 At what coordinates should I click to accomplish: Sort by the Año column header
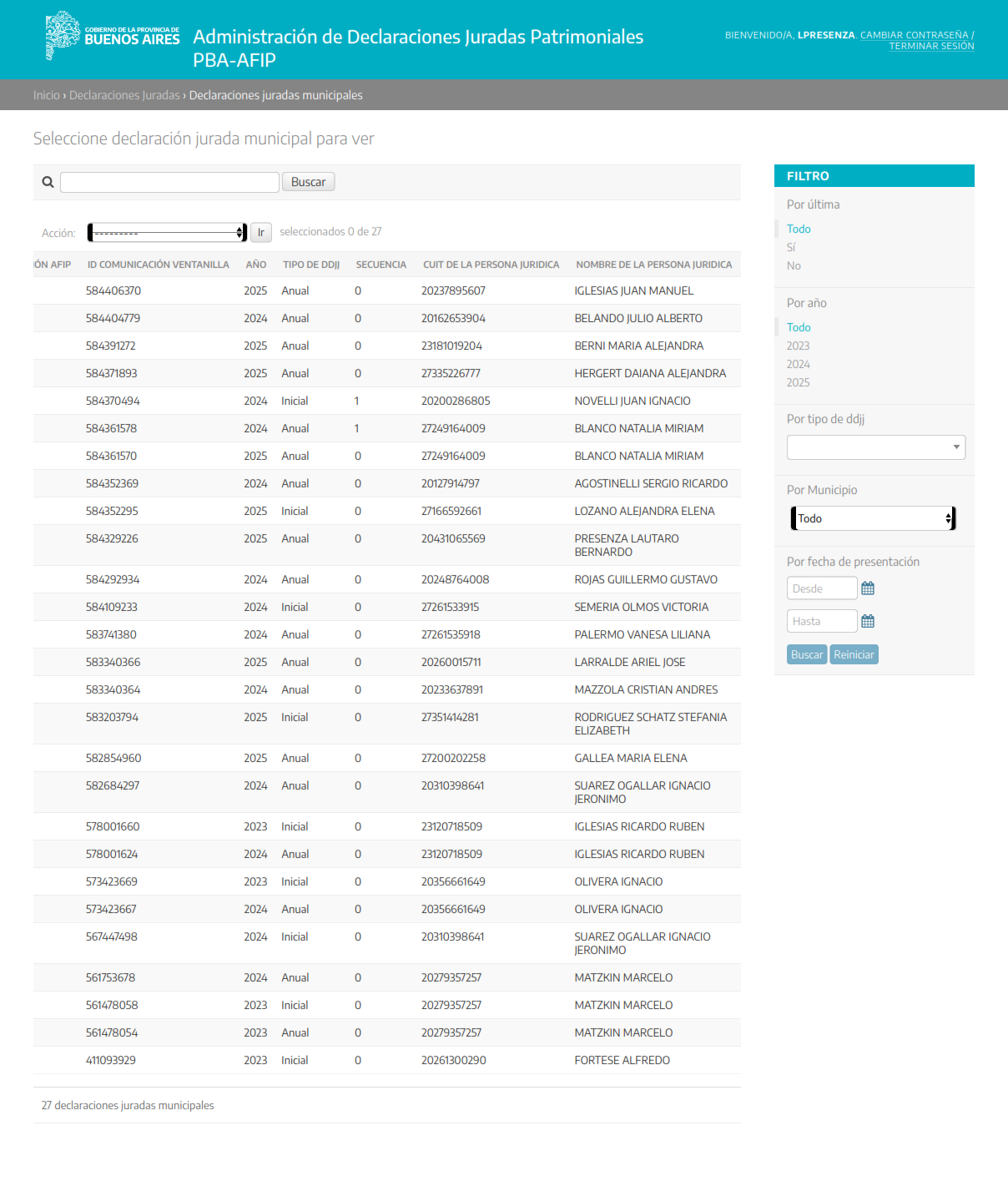click(x=255, y=265)
